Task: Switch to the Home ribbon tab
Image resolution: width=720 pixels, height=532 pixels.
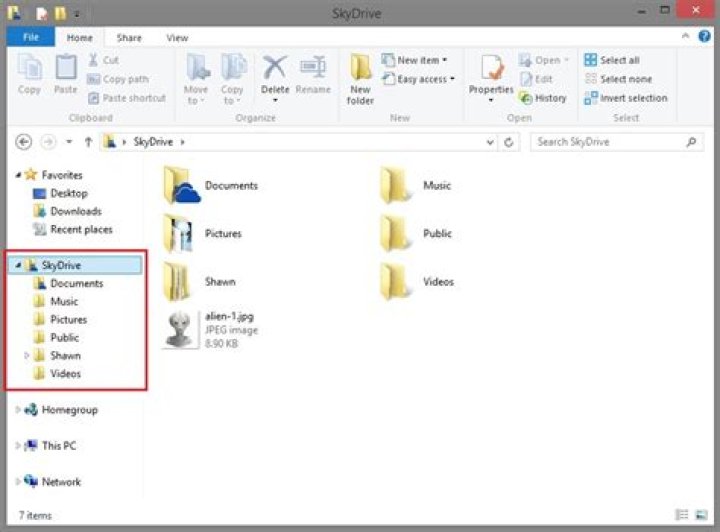Action: click(x=79, y=38)
